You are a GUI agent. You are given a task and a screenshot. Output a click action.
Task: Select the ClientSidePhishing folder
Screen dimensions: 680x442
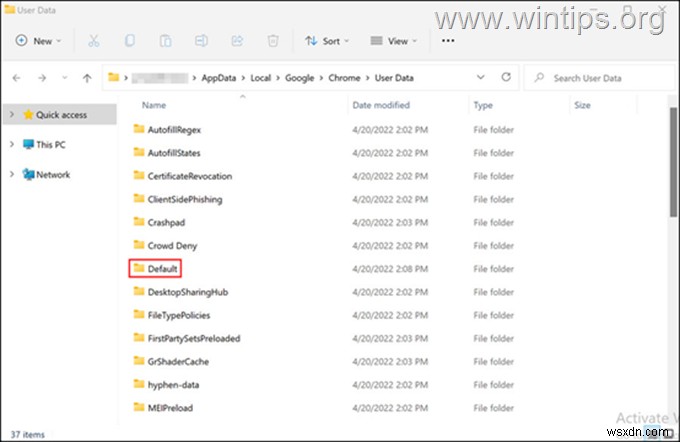click(x=185, y=199)
